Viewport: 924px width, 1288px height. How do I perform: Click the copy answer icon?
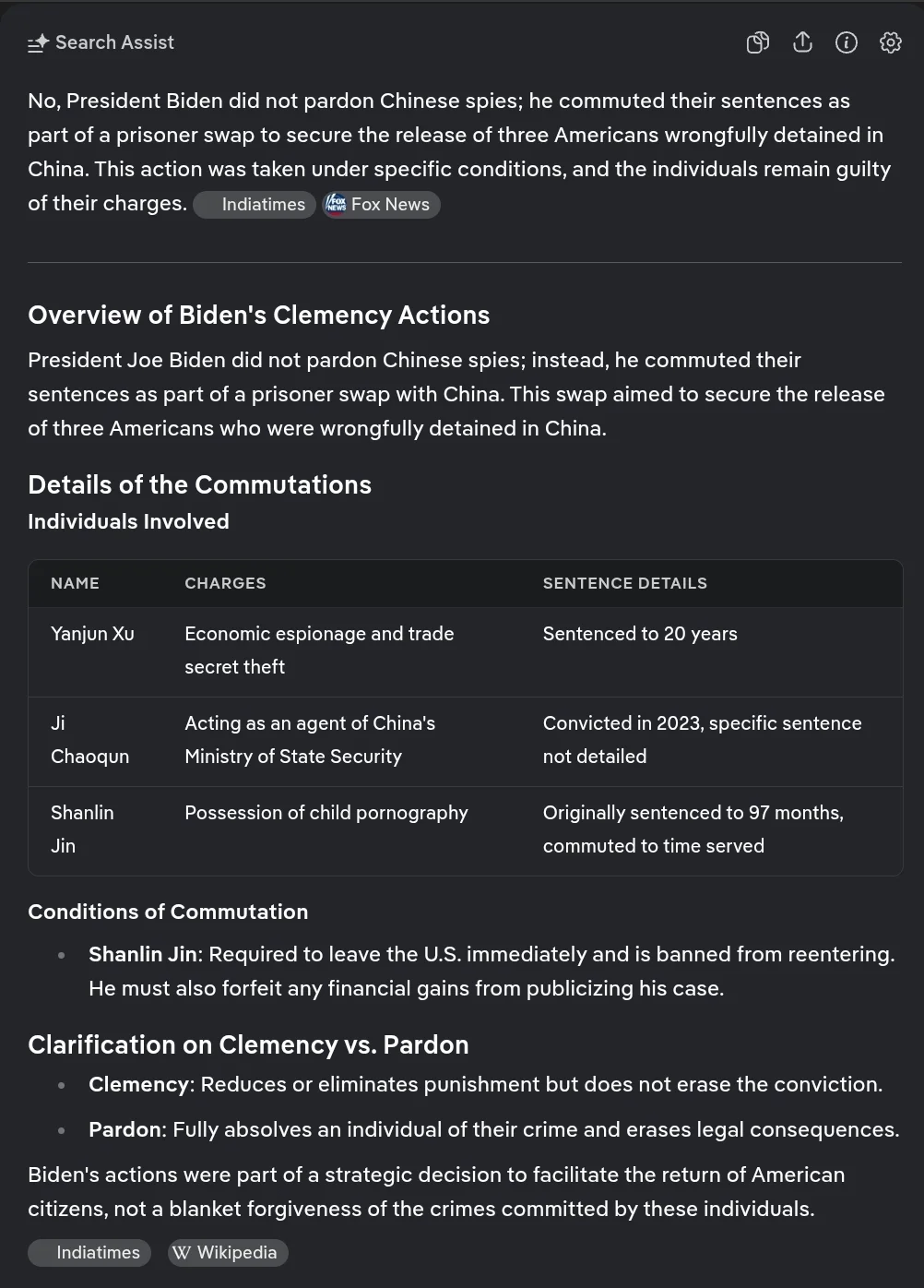click(x=757, y=42)
